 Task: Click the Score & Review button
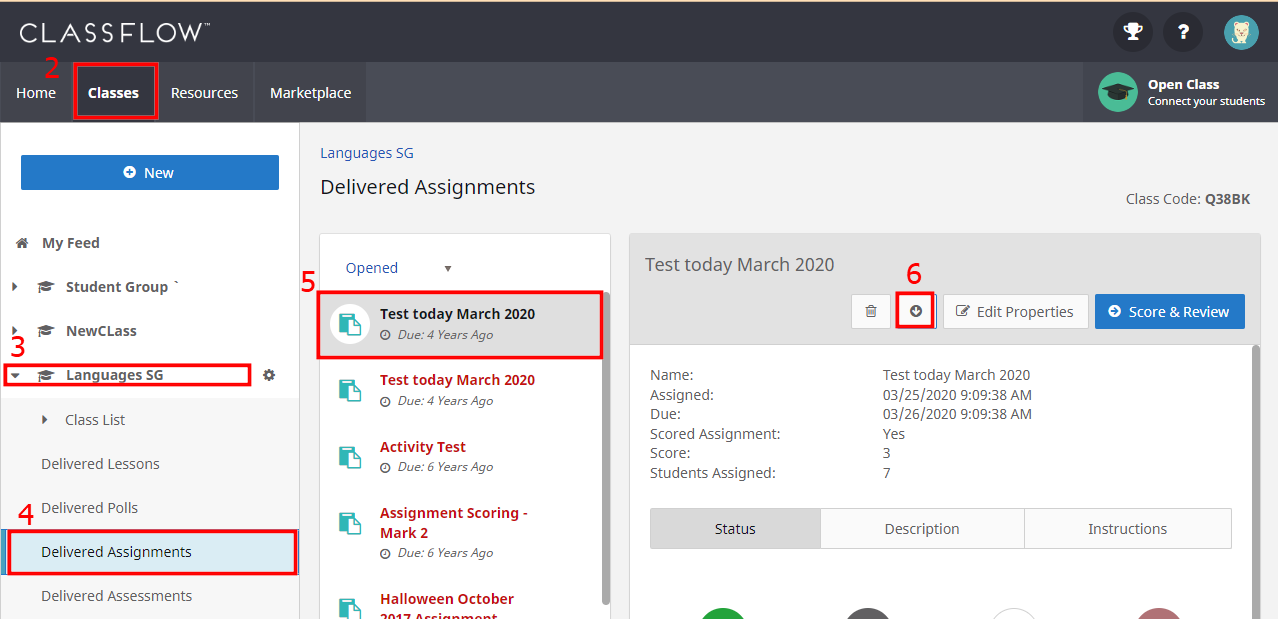click(x=1169, y=311)
